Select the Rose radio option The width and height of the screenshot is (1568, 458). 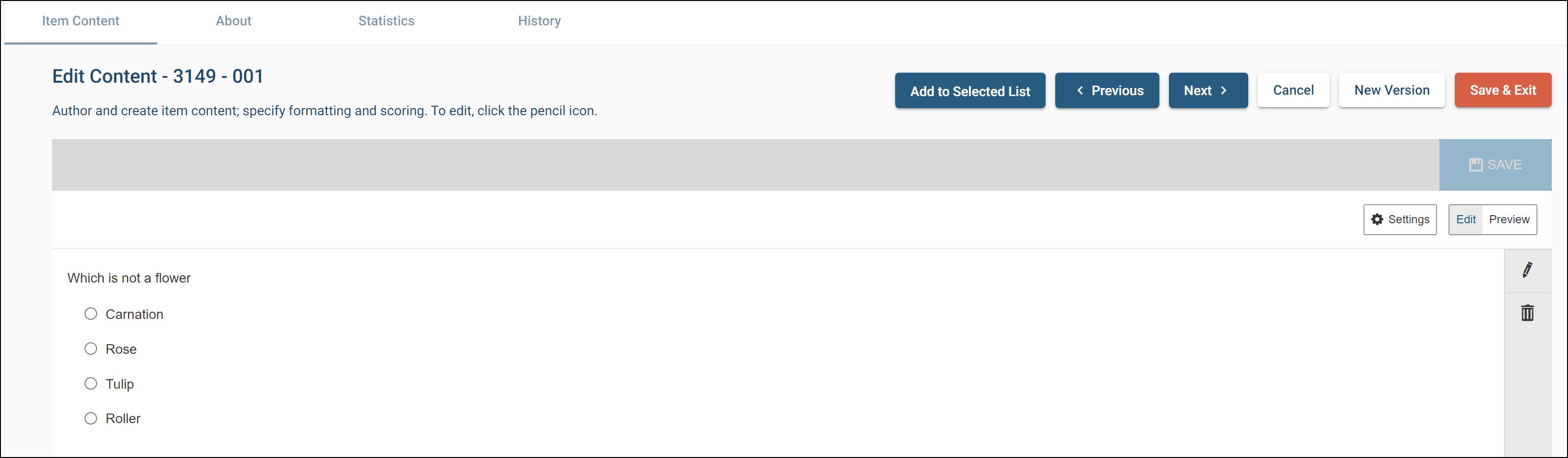click(x=91, y=349)
